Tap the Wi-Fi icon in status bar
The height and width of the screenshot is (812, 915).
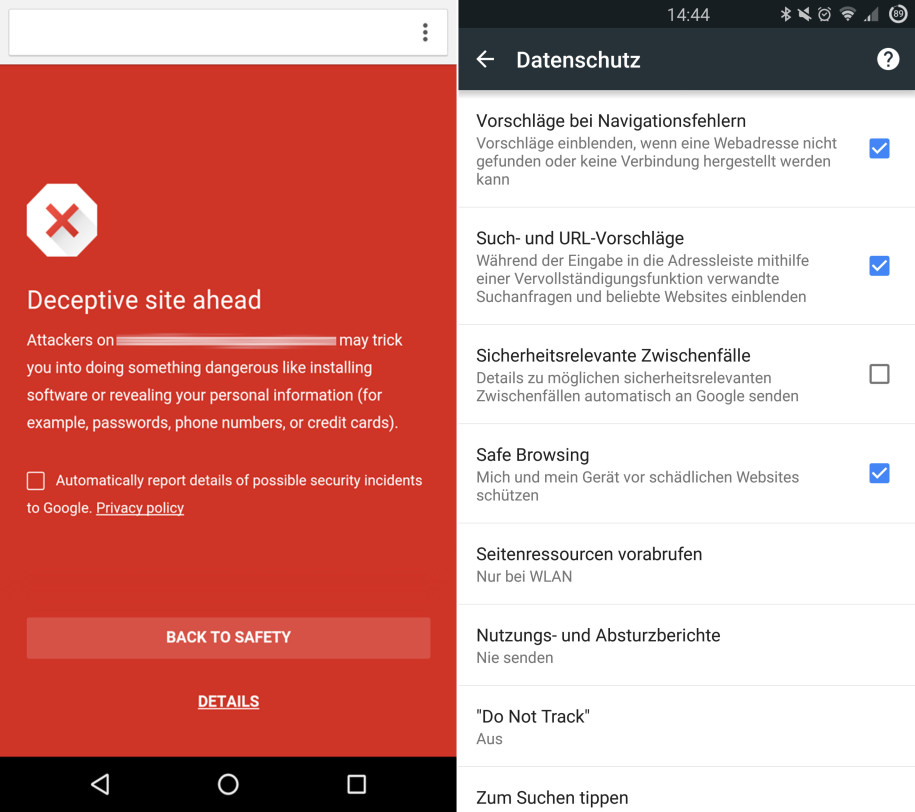click(x=847, y=14)
